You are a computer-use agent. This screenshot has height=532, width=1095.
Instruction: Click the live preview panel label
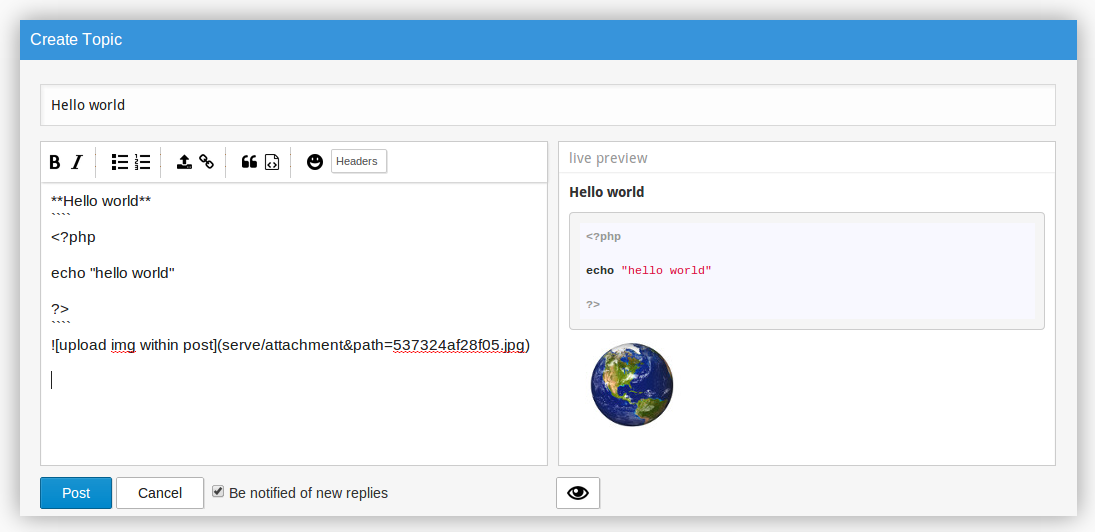[608, 158]
